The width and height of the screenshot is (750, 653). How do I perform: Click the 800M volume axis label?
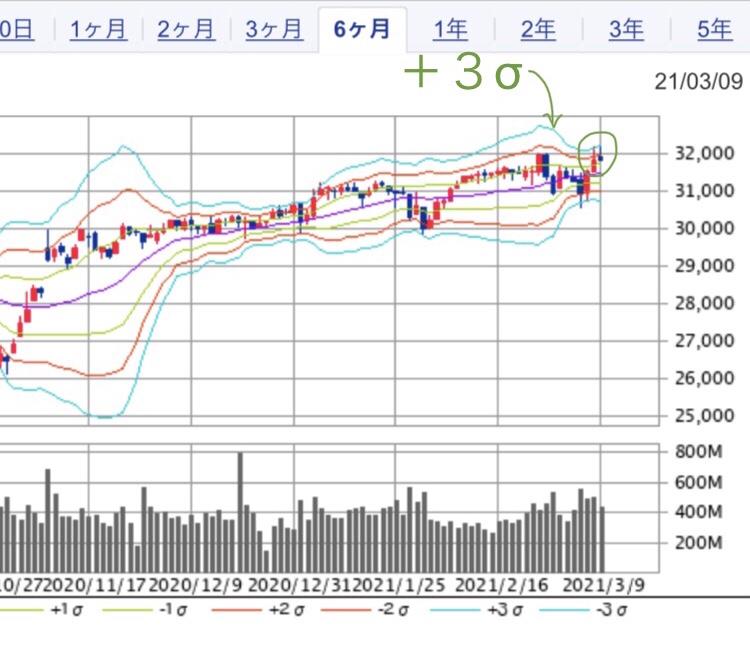click(697, 452)
